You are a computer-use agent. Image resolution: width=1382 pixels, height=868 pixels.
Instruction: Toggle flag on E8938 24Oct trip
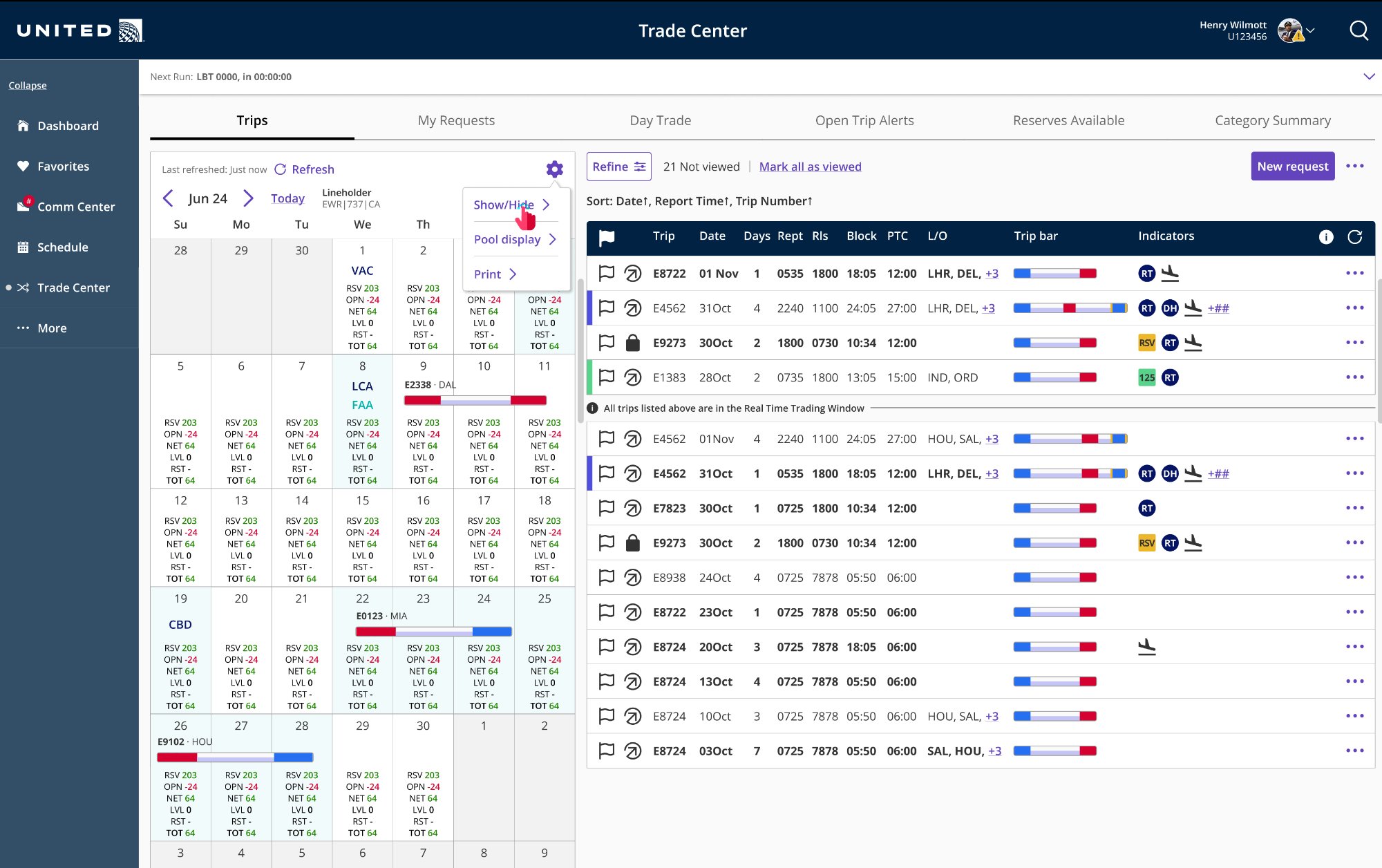[x=606, y=577]
